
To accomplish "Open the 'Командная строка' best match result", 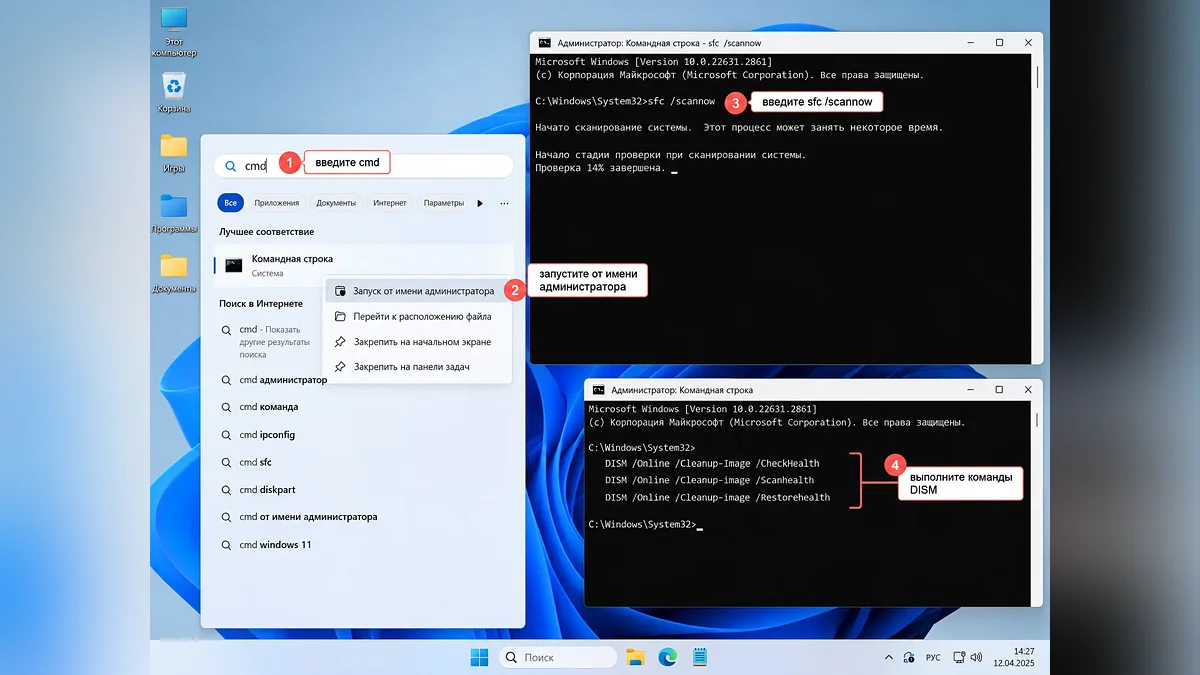I will click(x=363, y=265).
